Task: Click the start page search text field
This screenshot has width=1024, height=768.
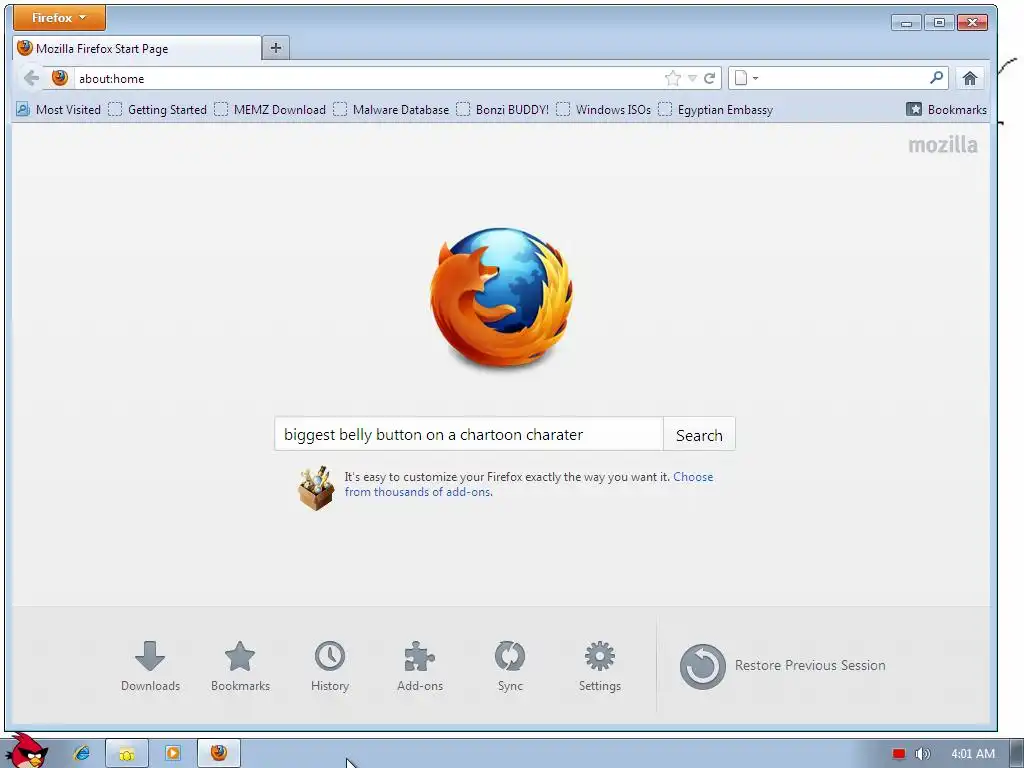Action: tap(469, 434)
